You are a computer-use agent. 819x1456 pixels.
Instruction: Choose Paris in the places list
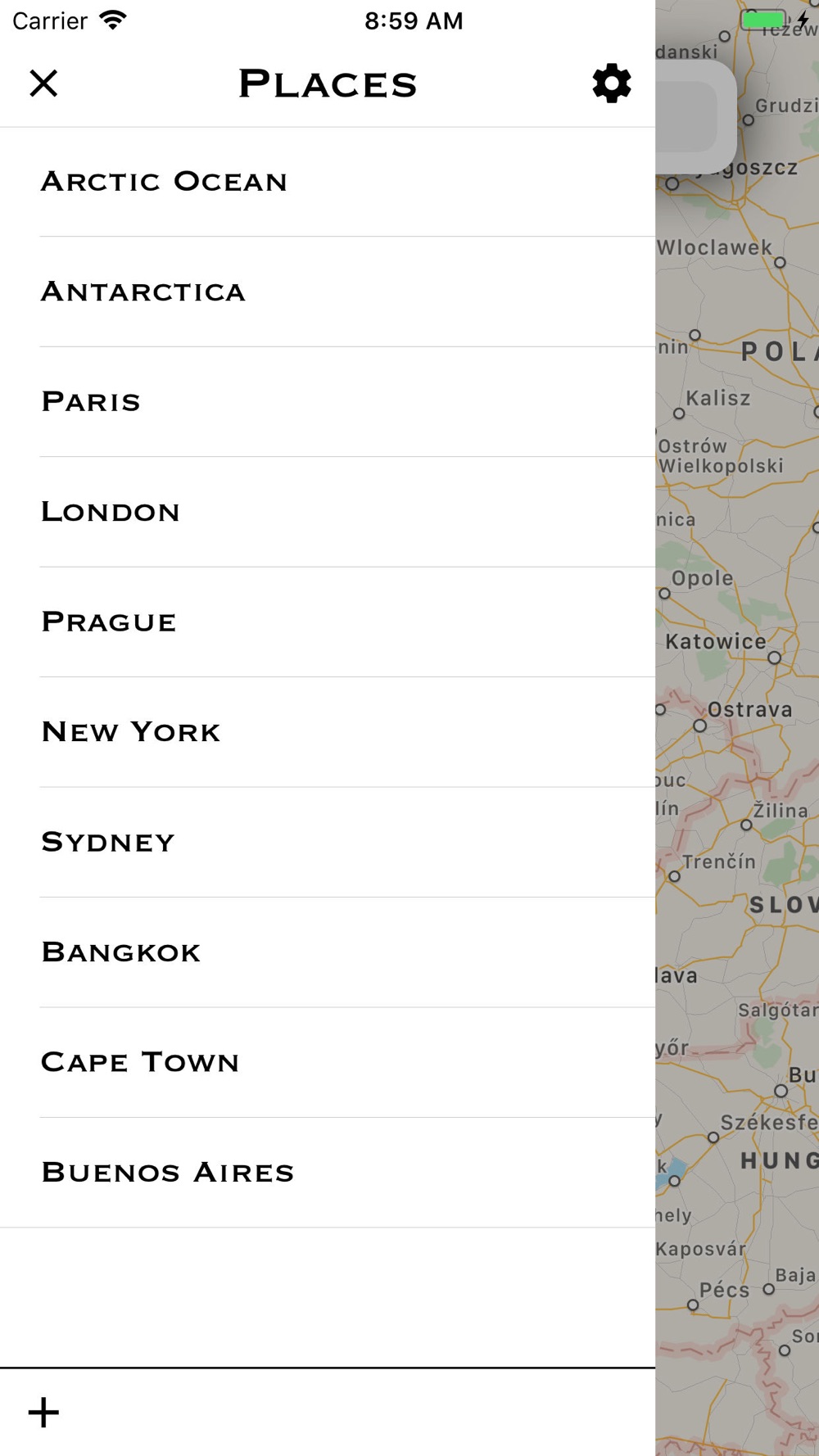(x=328, y=401)
